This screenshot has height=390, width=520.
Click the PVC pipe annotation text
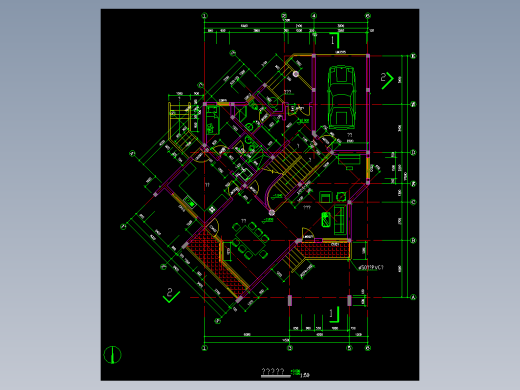(371, 267)
